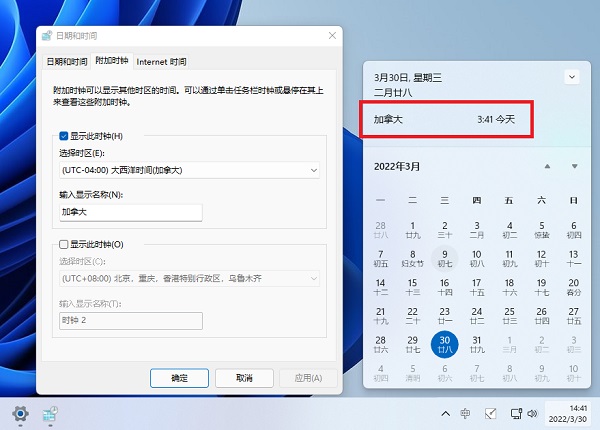This screenshot has width=600, height=430.
Task: Uncheck the first 显示此时钟(H) checkbox
Action: (65, 135)
